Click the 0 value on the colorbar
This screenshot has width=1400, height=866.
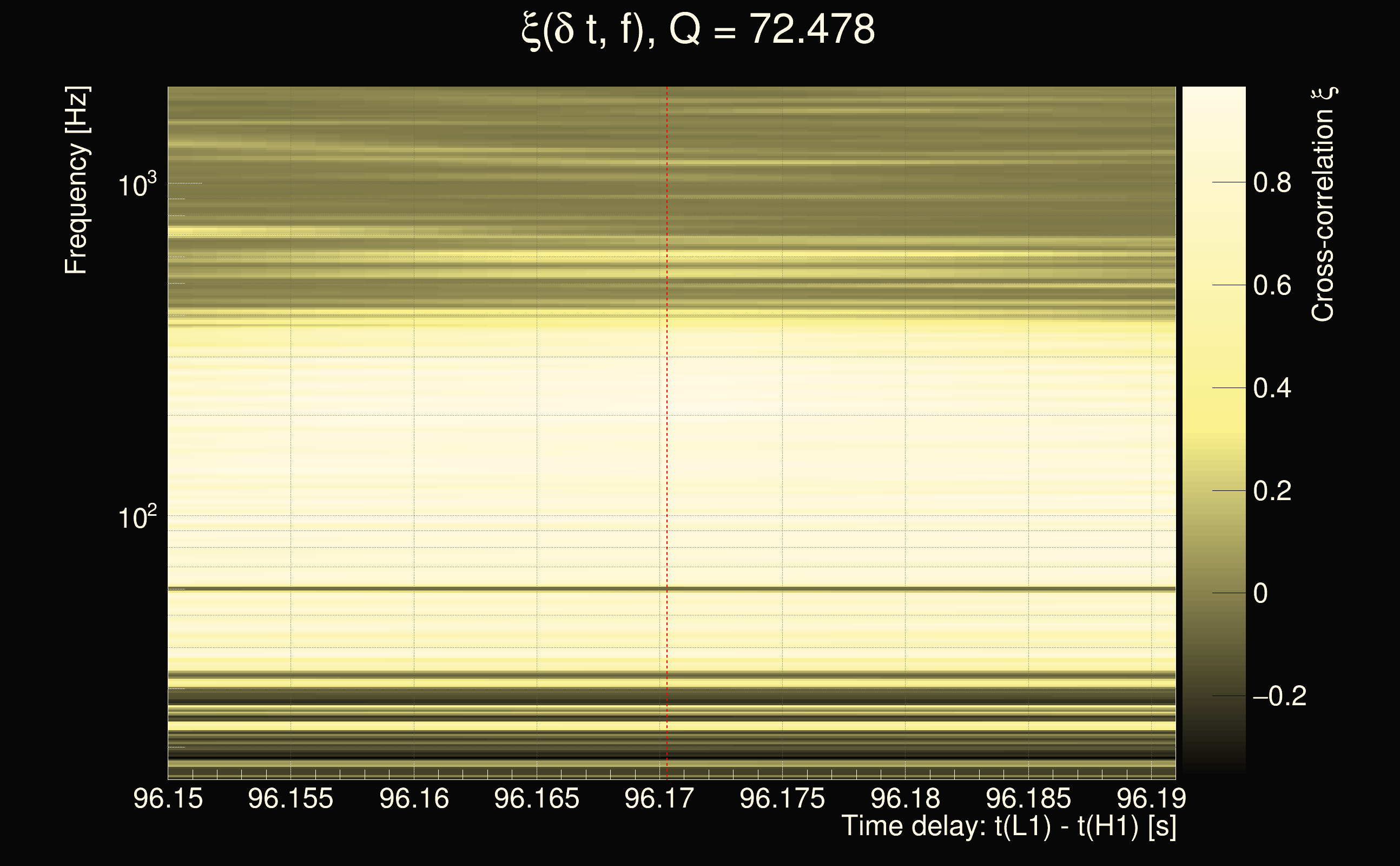point(1260,593)
